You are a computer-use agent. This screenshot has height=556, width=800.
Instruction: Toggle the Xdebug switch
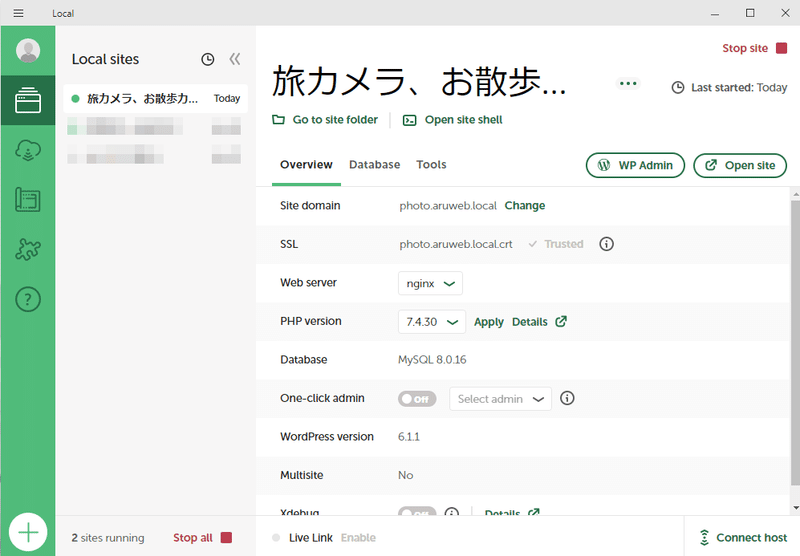(x=417, y=512)
